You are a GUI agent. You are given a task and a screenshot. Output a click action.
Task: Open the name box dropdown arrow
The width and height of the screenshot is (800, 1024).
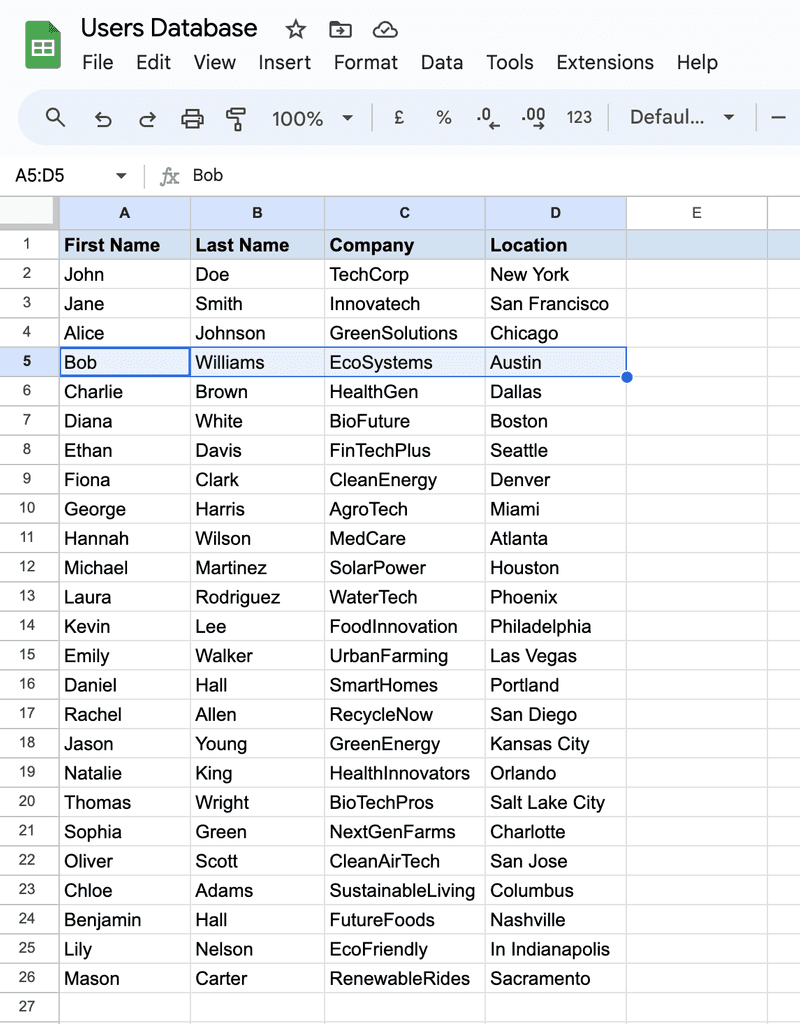[x=121, y=176]
